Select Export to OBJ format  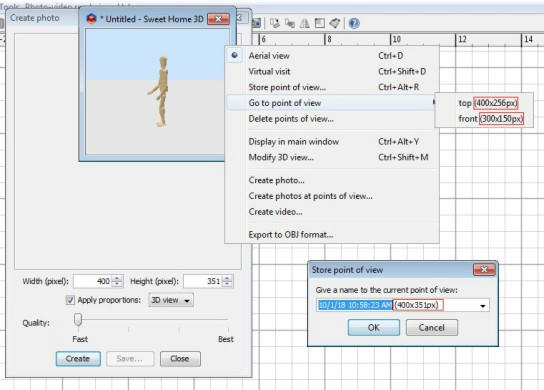(x=332, y=235)
